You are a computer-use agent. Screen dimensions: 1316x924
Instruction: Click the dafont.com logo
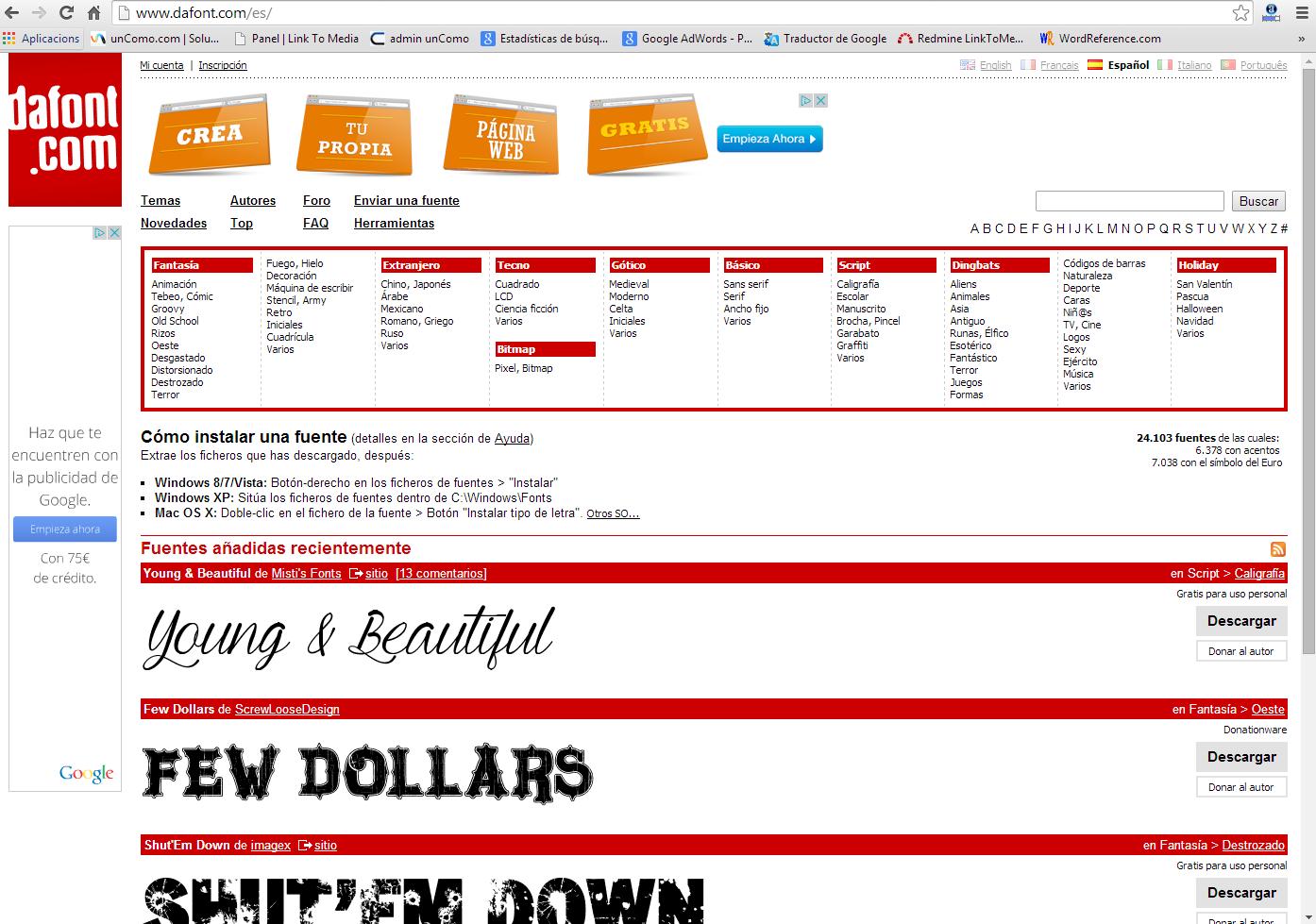click(65, 129)
